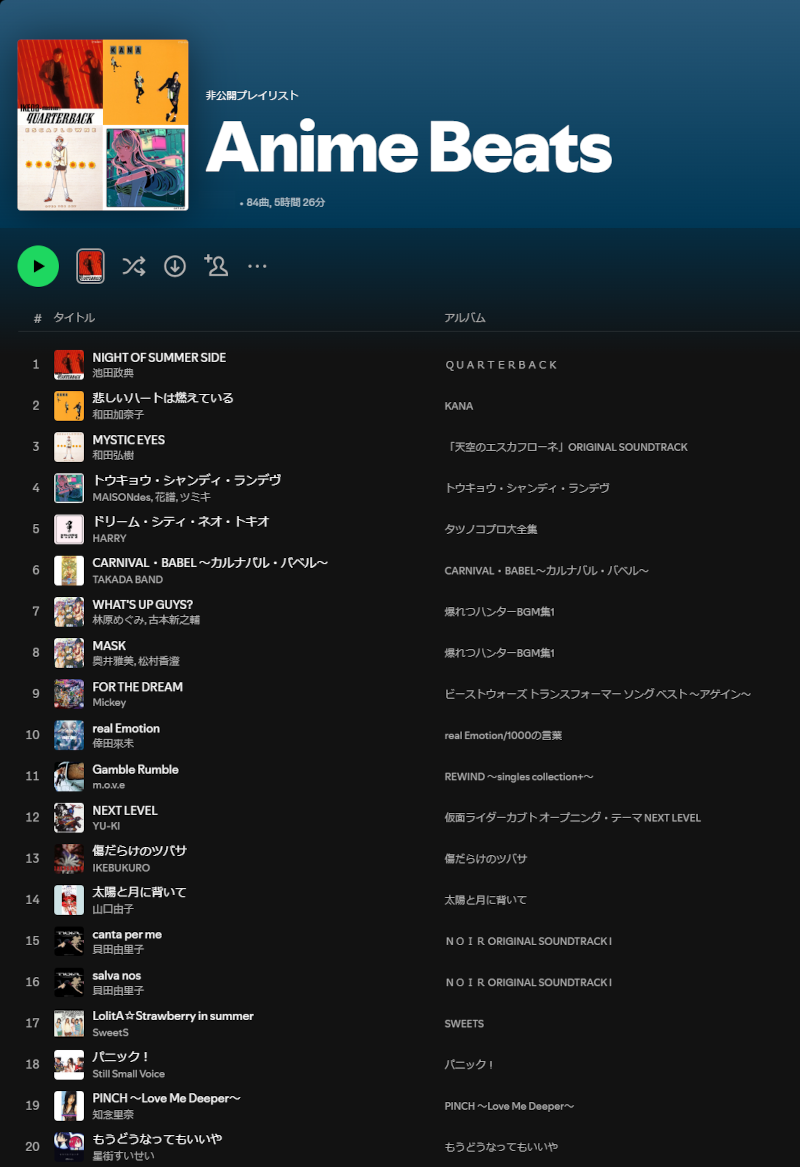Open artist 倖田來未
Image resolution: width=800 pixels, height=1167 pixels.
coord(113,744)
